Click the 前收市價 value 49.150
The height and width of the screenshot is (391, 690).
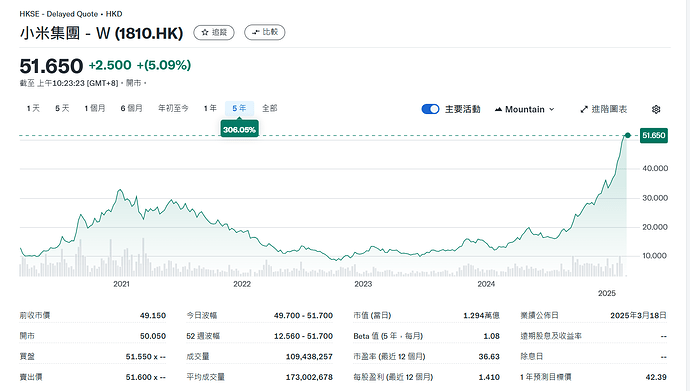[153, 315]
